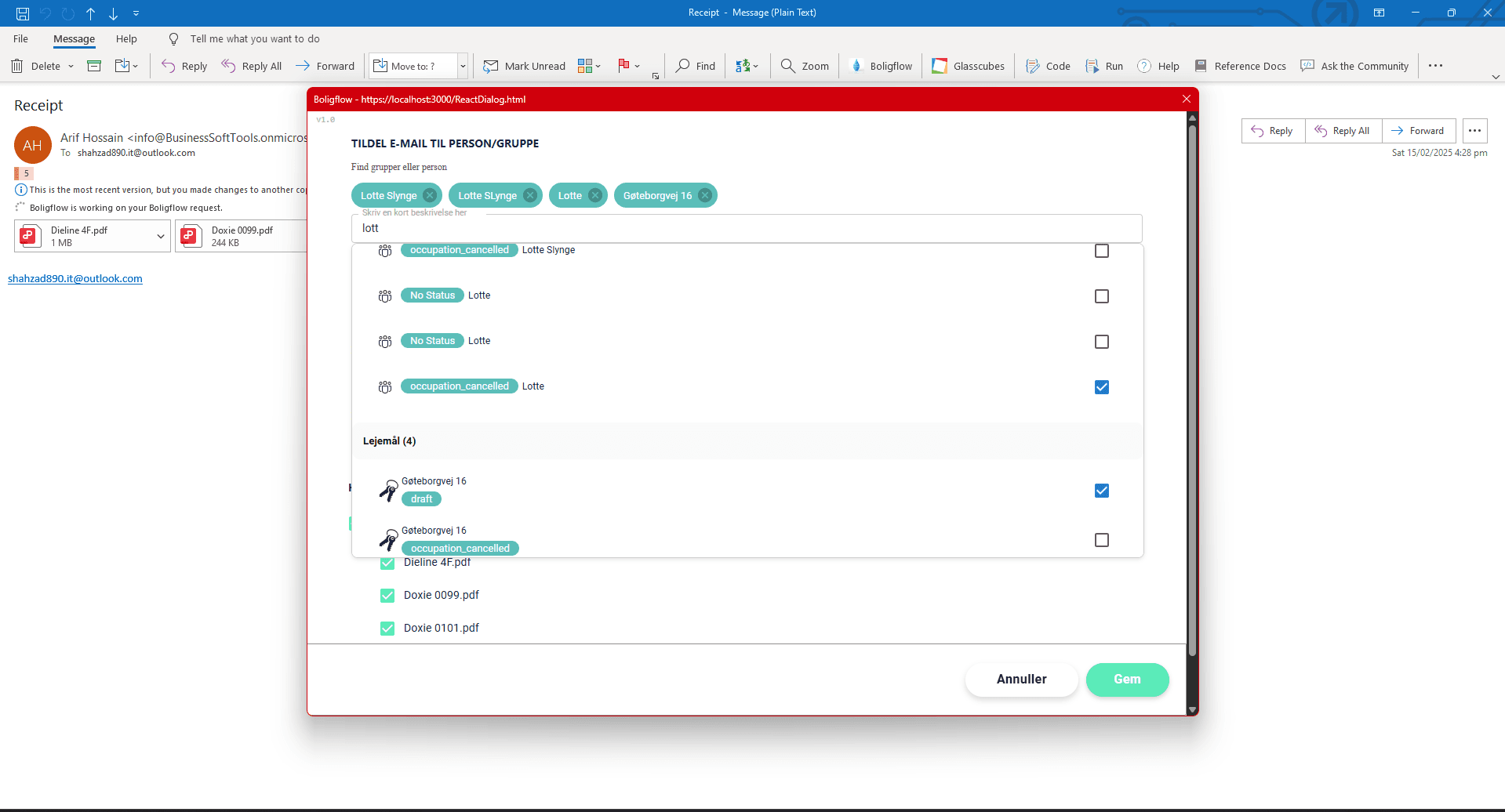Click the Help question mark ribbon button
The image size is (1505, 812).
[x=1158, y=66]
